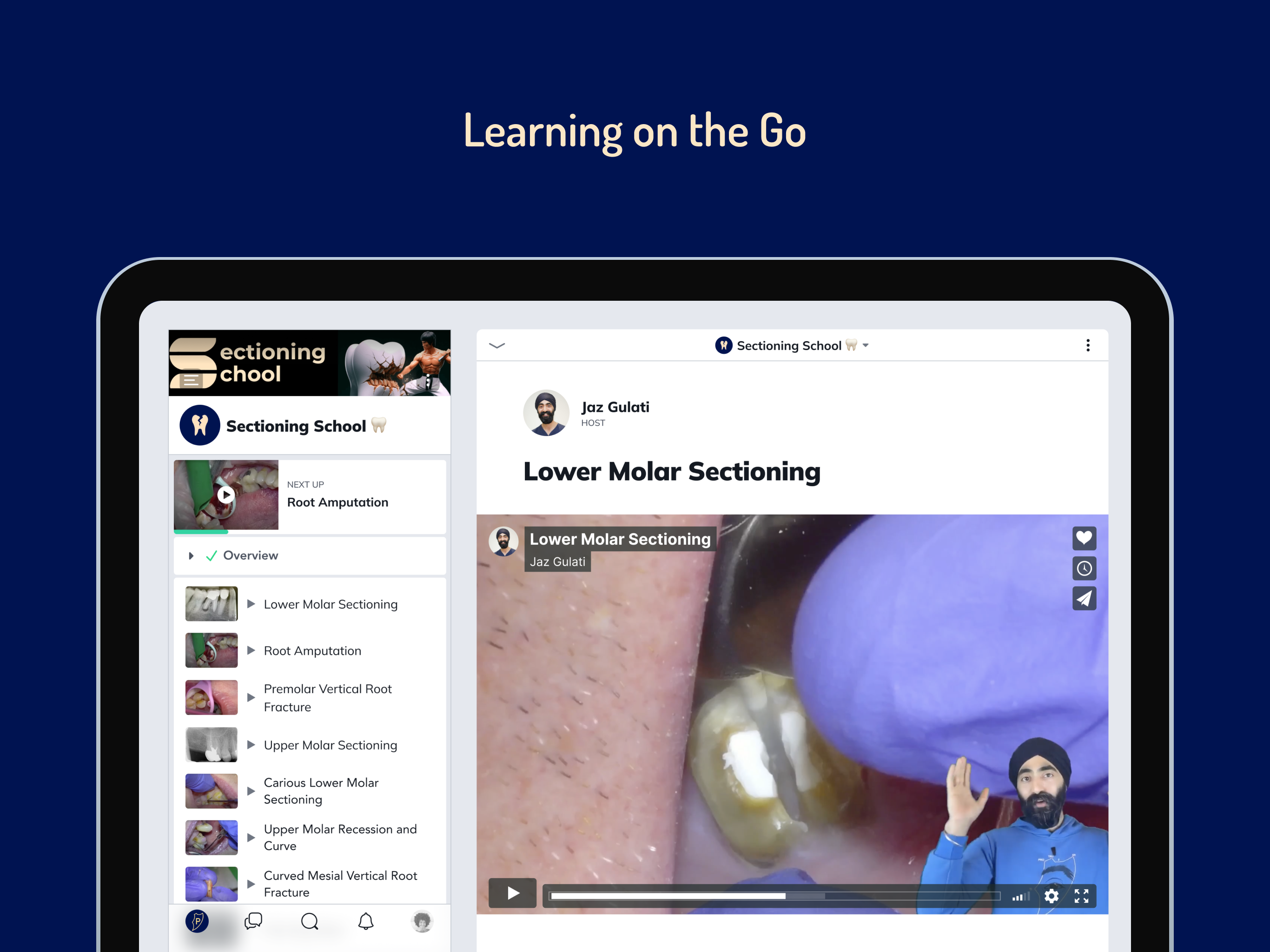
Task: Adjust the video volume bars
Action: tap(1020, 896)
